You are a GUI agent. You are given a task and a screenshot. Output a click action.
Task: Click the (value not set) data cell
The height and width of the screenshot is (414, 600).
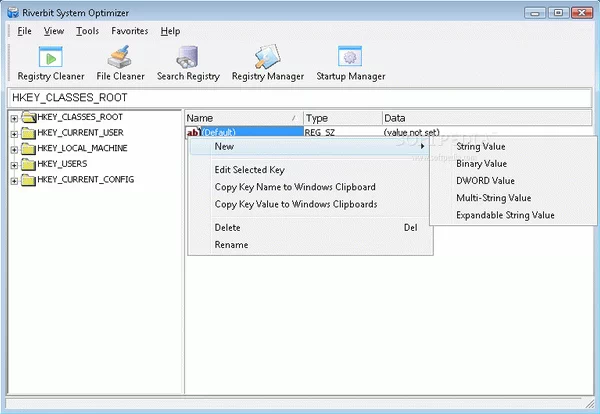[411, 132]
